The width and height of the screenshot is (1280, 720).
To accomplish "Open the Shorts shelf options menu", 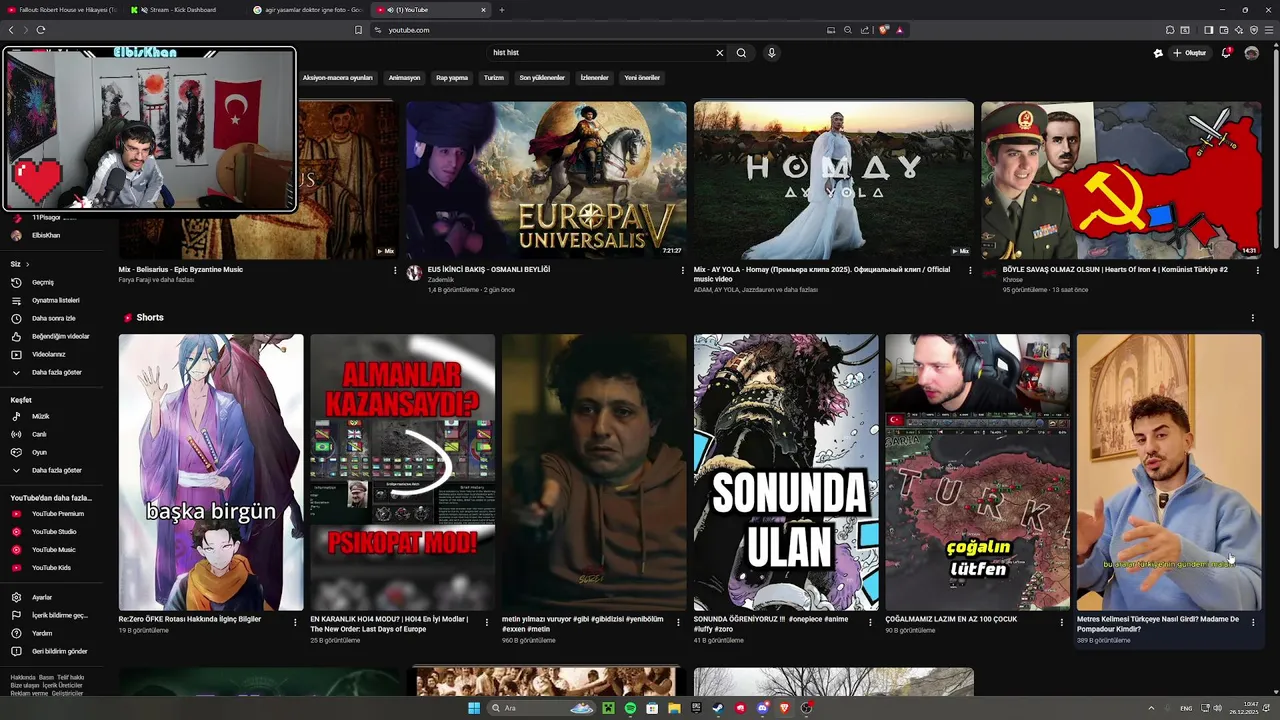I will click(1252, 318).
